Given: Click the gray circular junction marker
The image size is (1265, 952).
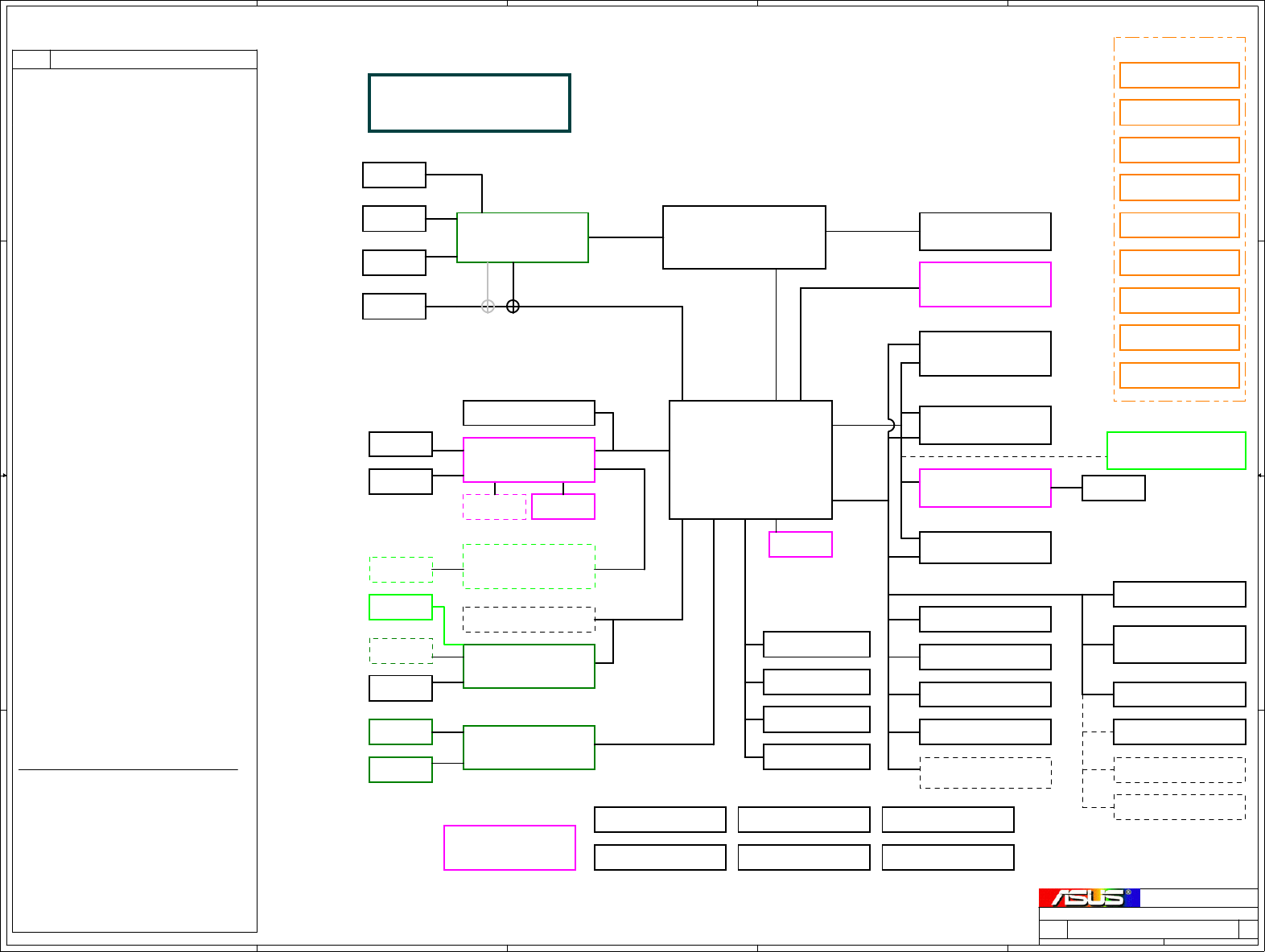Looking at the screenshot, I should (488, 307).
